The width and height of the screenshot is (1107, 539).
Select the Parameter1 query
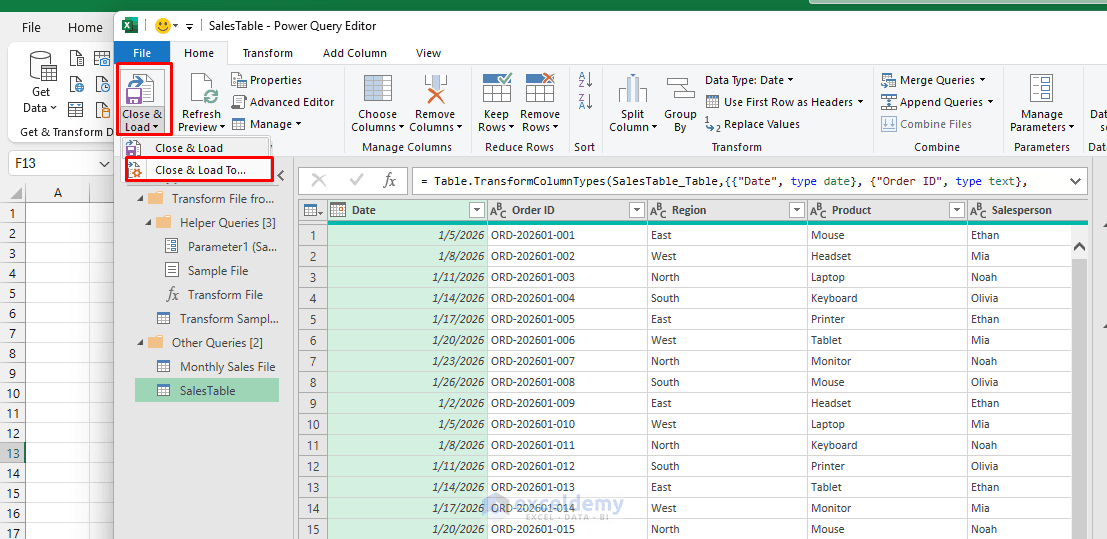[232, 247]
